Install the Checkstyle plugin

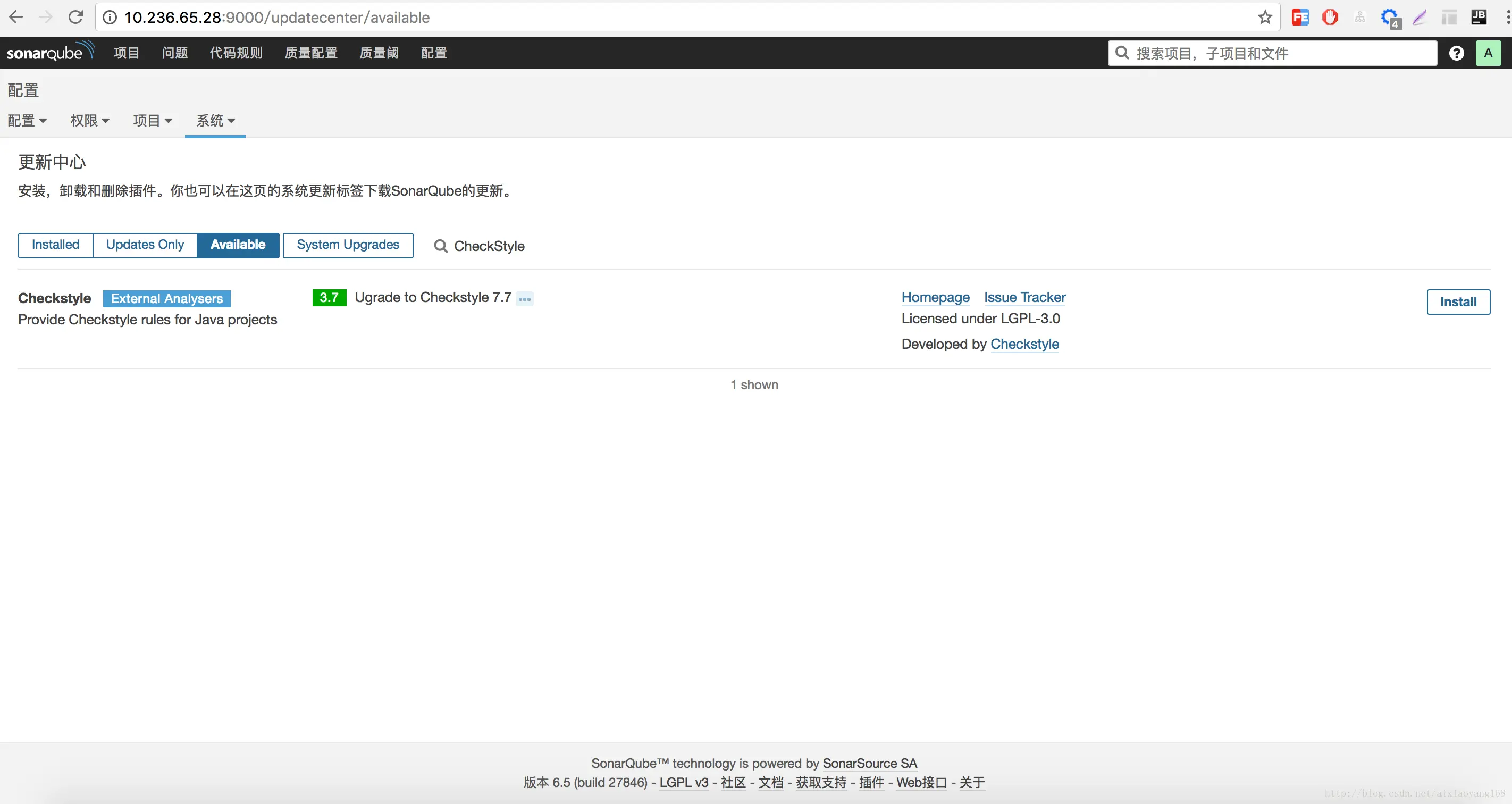tap(1457, 301)
